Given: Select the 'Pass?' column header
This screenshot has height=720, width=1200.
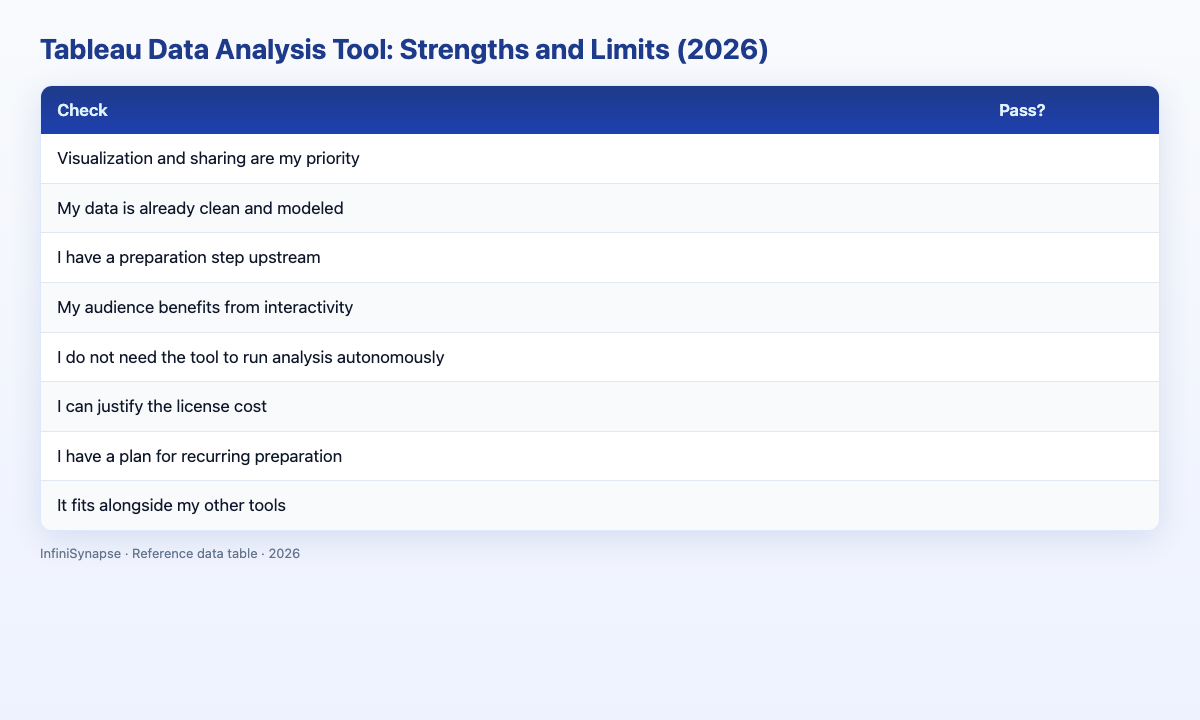Looking at the screenshot, I should 1022,110.
